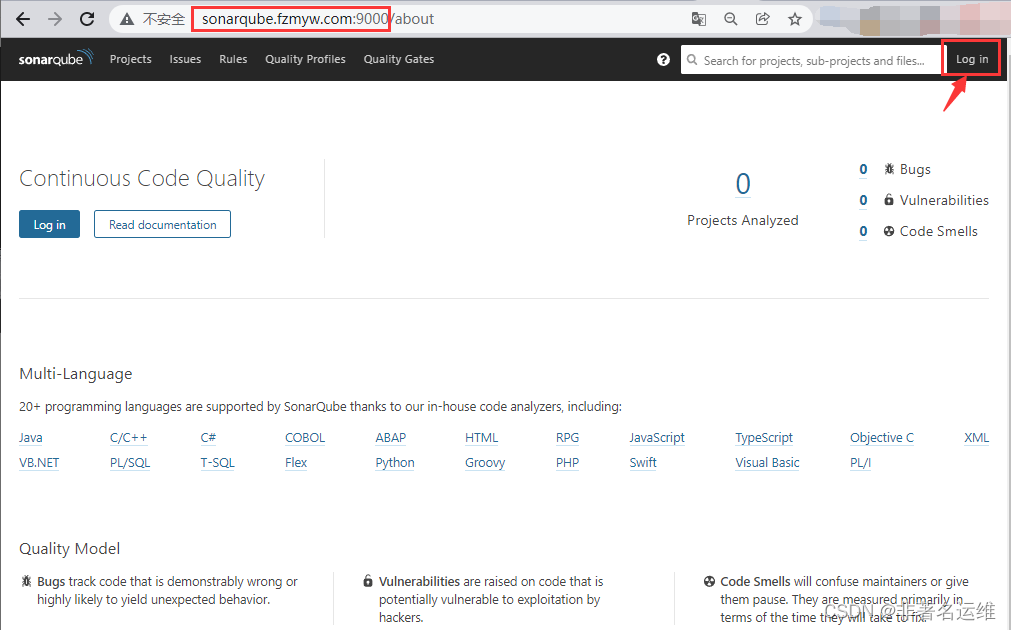Open the PL/I language link
The image size is (1011, 630).
tap(860, 462)
